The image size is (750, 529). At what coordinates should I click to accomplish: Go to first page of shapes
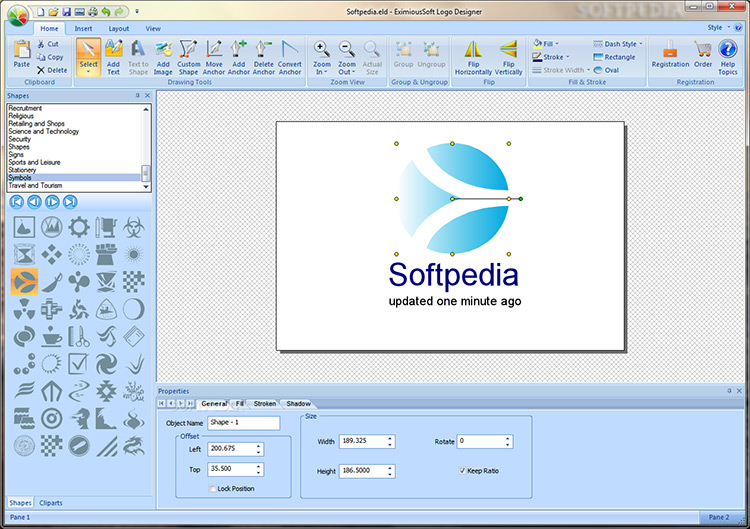[x=16, y=202]
